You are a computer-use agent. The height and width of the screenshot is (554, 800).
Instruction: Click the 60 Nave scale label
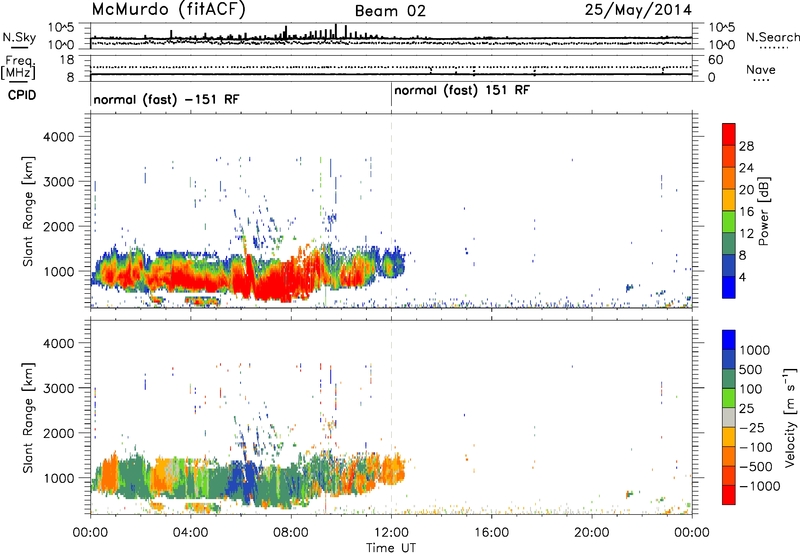716,60
